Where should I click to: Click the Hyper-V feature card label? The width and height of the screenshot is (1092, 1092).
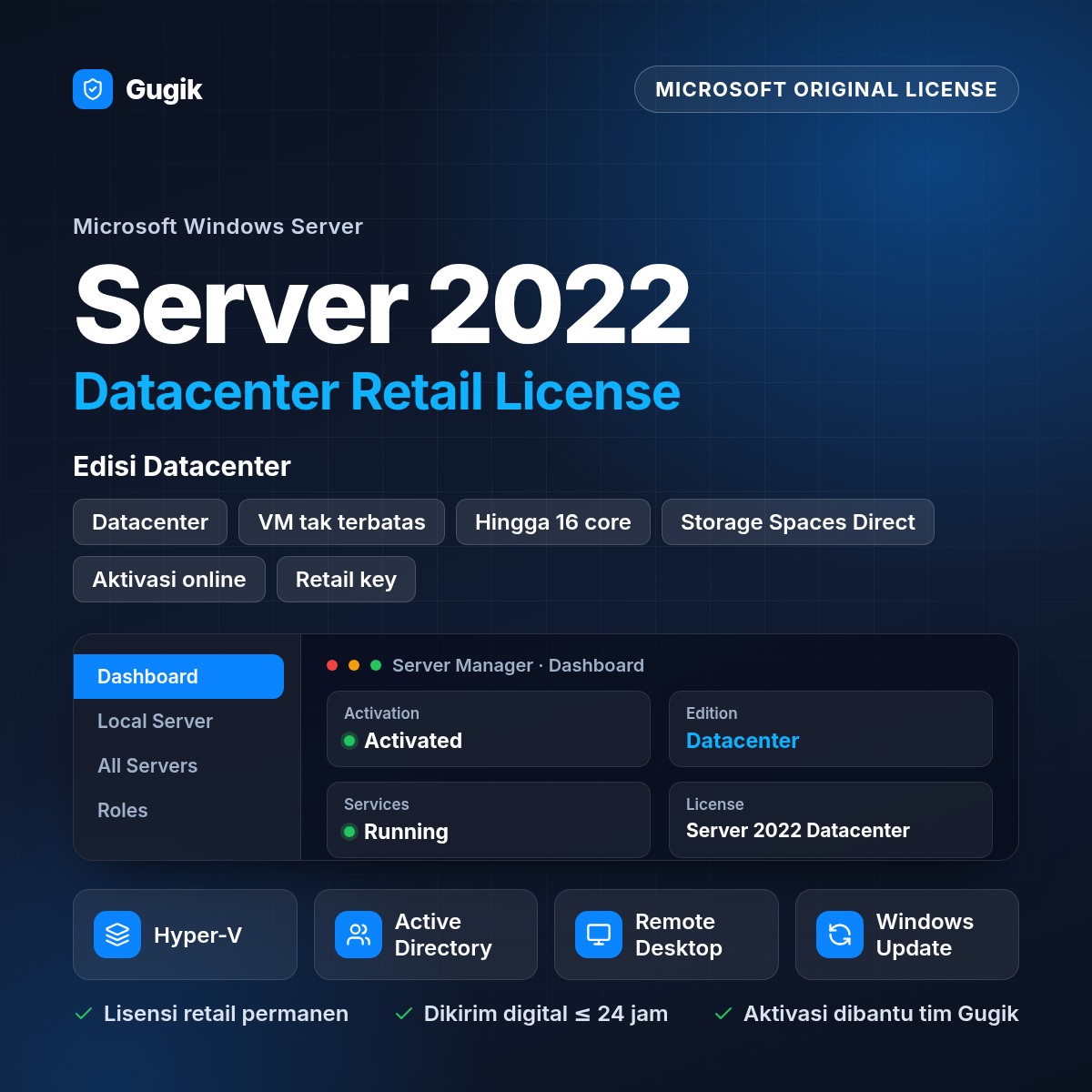click(197, 935)
